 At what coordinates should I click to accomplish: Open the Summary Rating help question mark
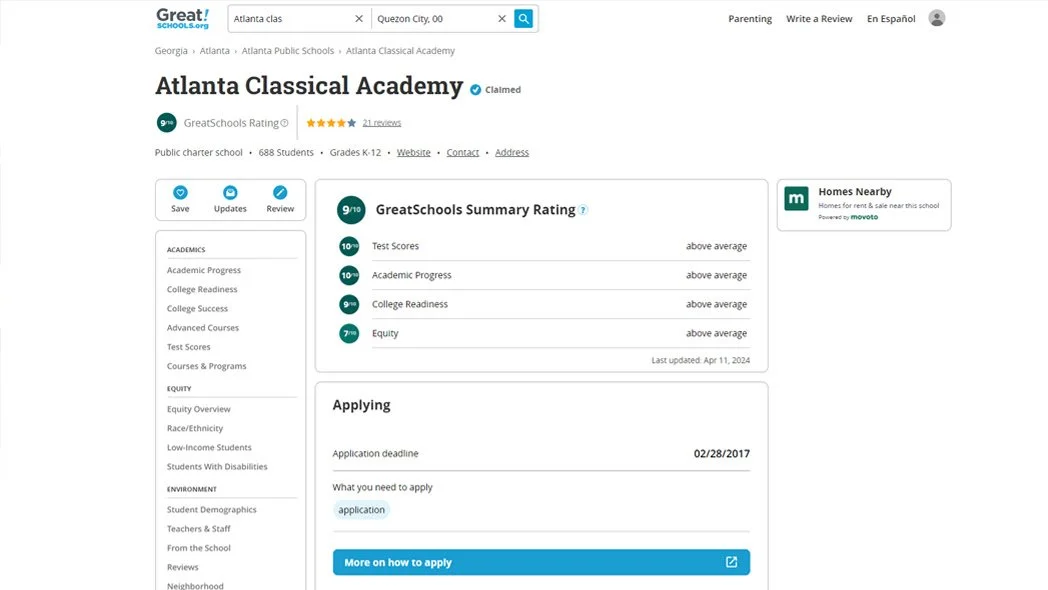click(x=582, y=210)
